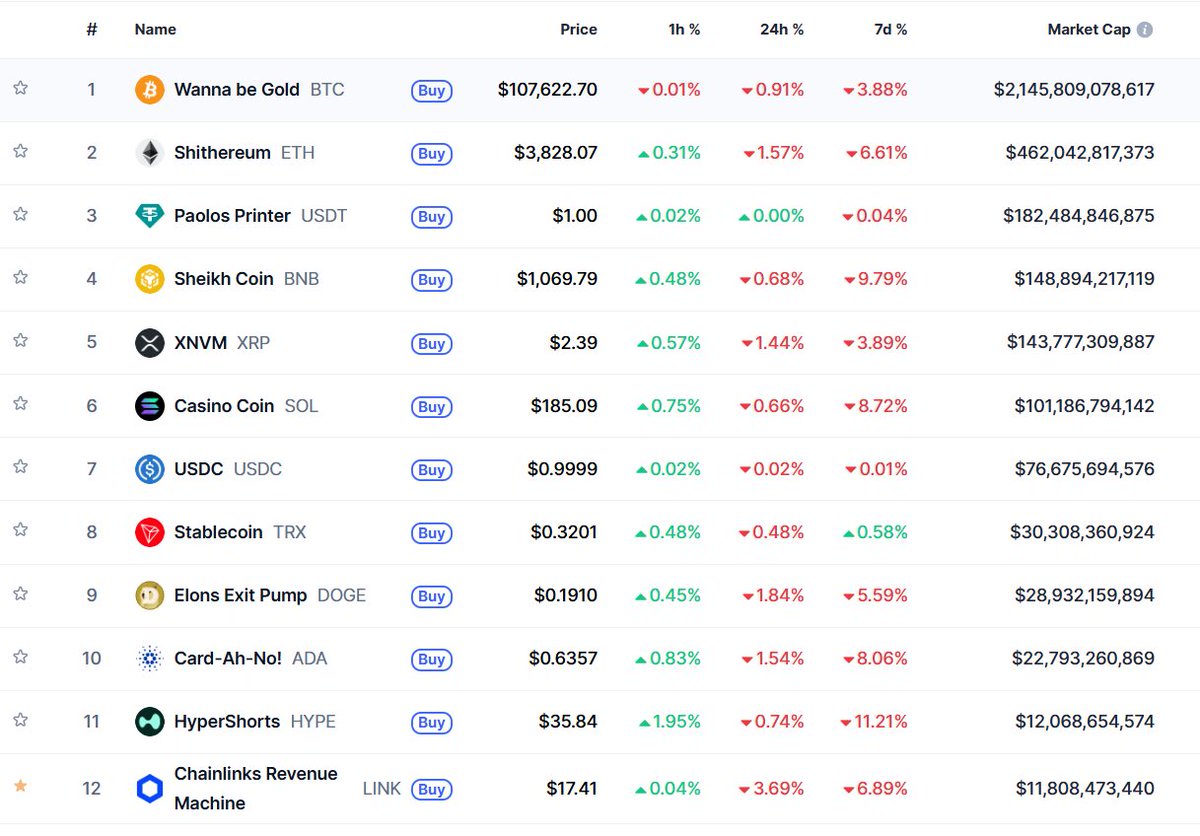
Task: Toggle watchlist star for Stablecoin TRX
Action: (20, 529)
